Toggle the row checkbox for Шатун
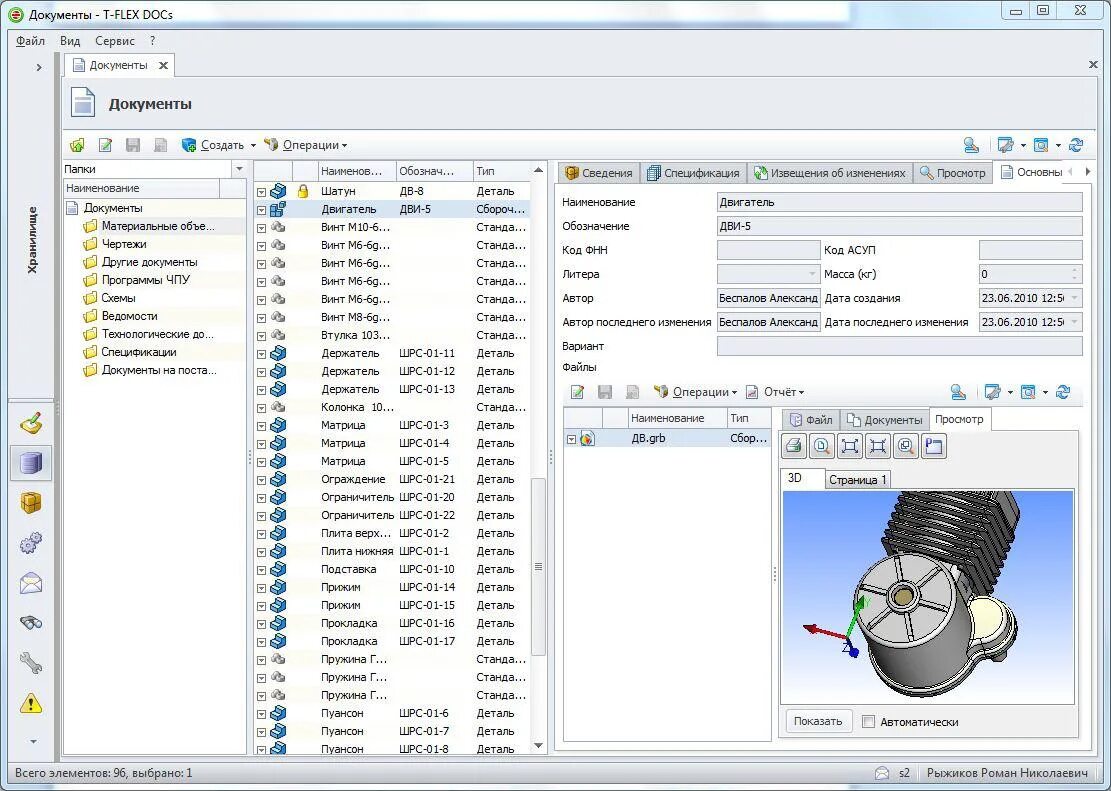The width and height of the screenshot is (1111, 791). tap(261, 192)
